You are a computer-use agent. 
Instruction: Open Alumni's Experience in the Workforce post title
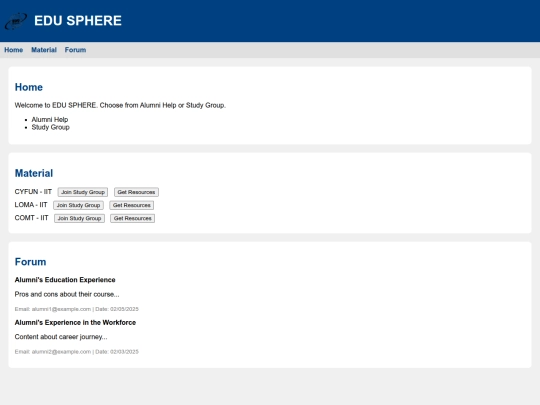75,322
